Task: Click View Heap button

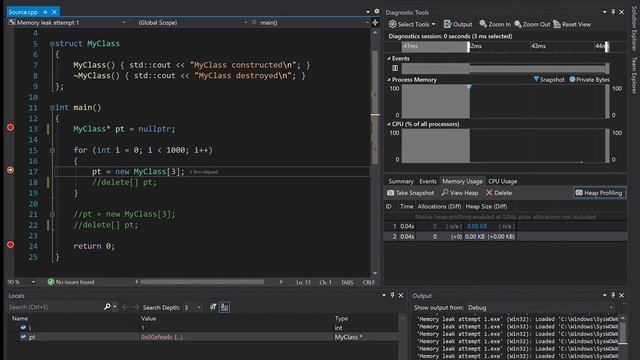Action: pos(460,193)
